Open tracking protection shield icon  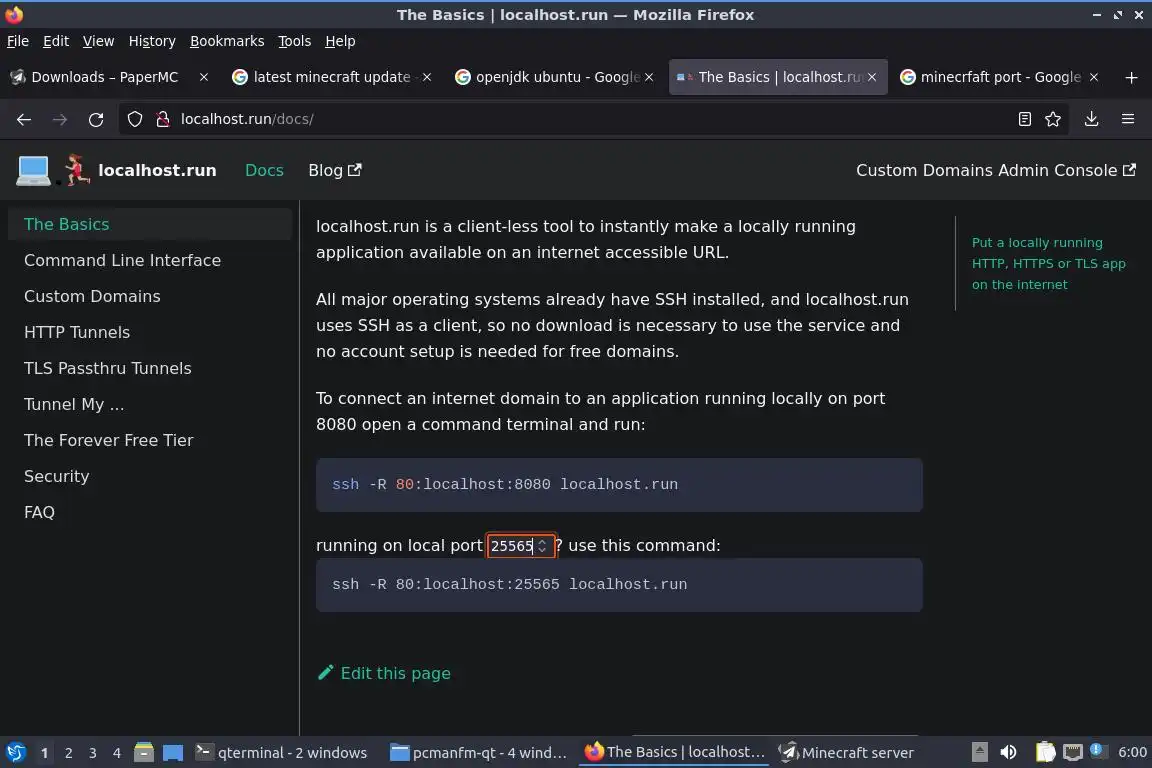tap(134, 119)
